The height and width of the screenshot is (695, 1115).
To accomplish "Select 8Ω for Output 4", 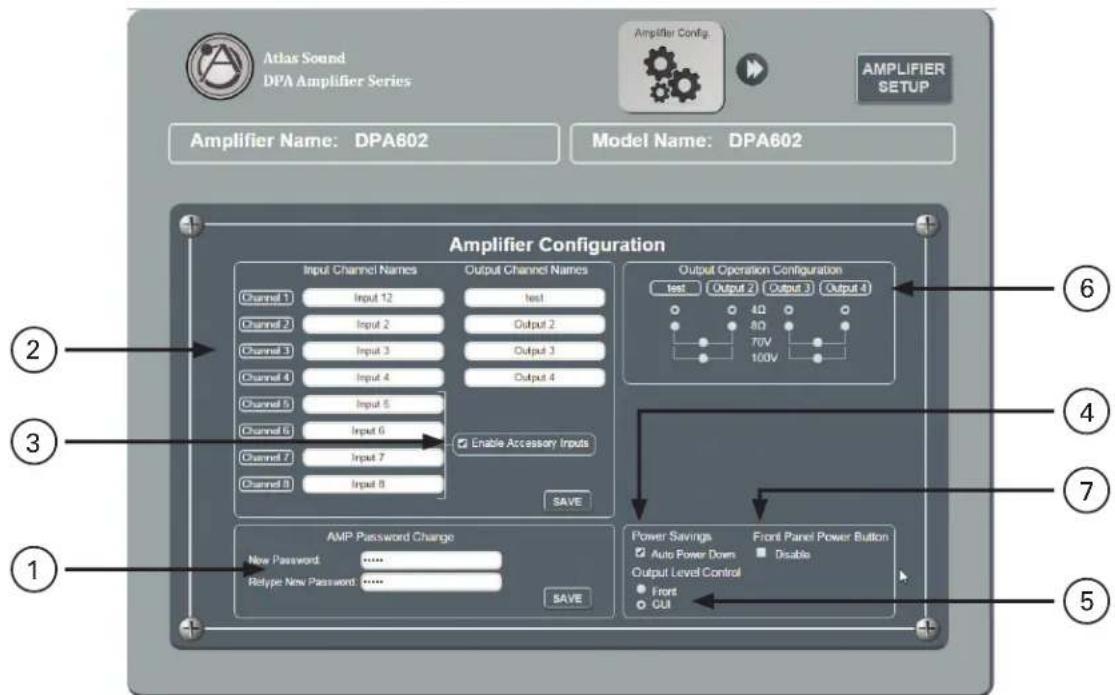I will [x=845, y=326].
